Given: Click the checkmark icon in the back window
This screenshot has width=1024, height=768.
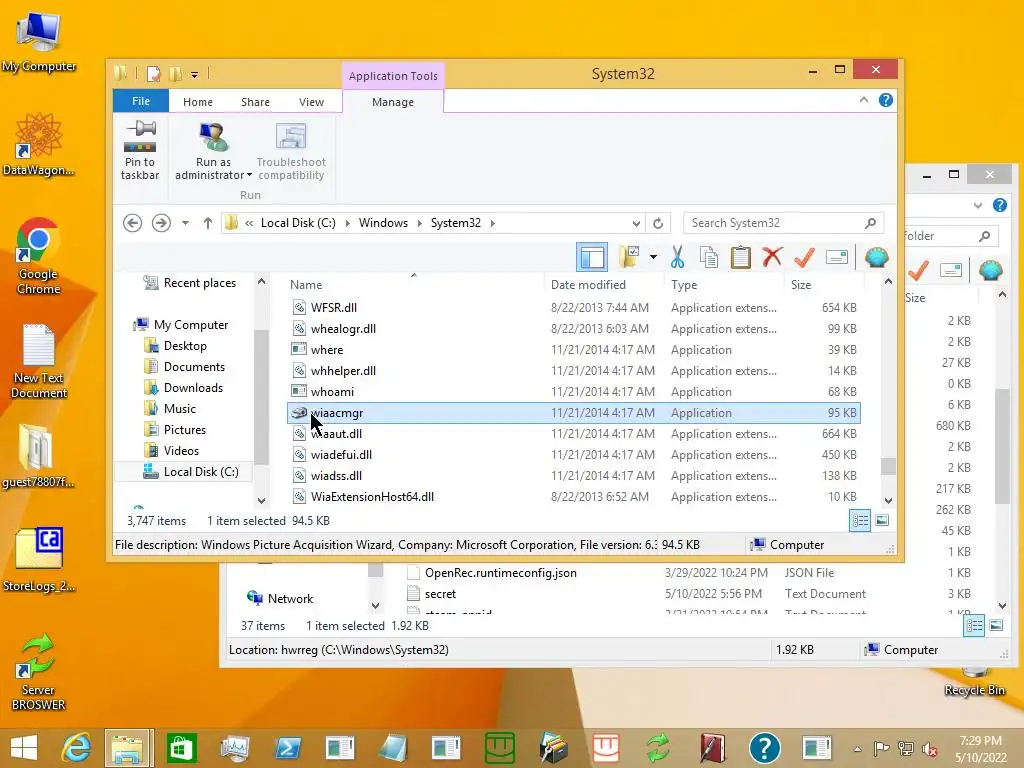Looking at the screenshot, I should click(x=918, y=270).
